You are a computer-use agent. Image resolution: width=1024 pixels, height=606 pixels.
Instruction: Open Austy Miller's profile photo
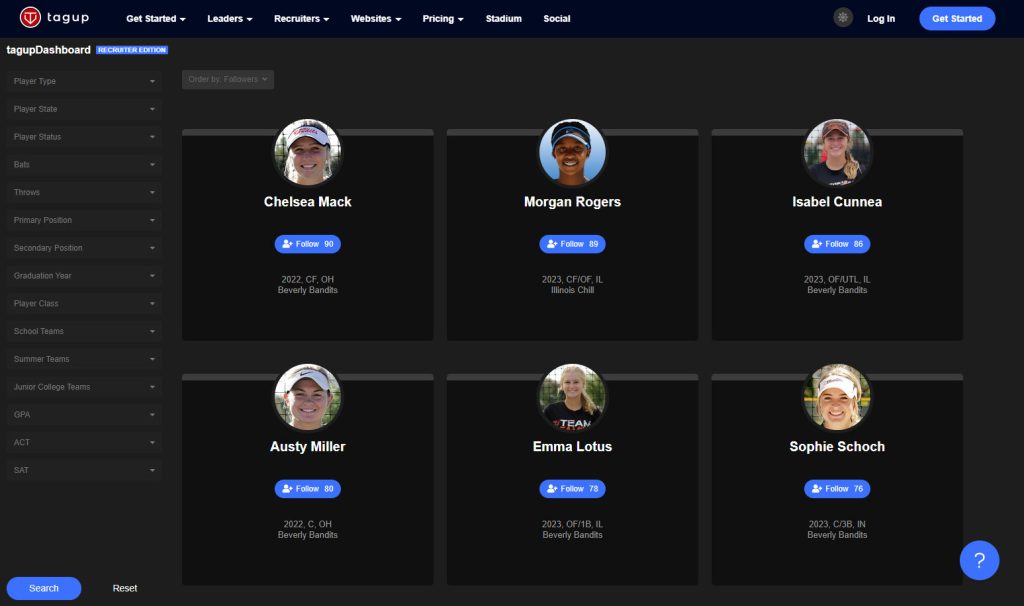coord(308,398)
